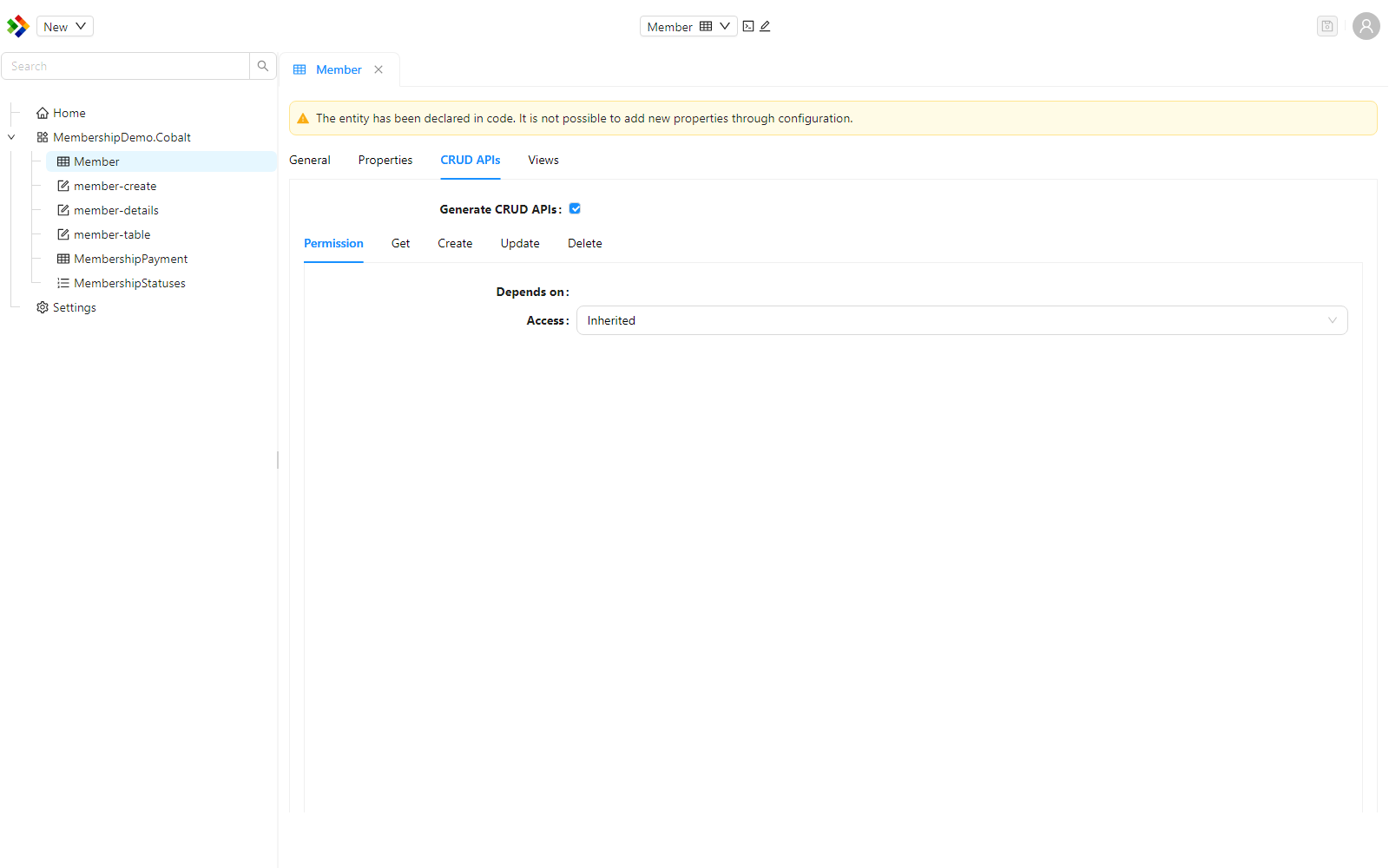Click the app logo icon

17,26
